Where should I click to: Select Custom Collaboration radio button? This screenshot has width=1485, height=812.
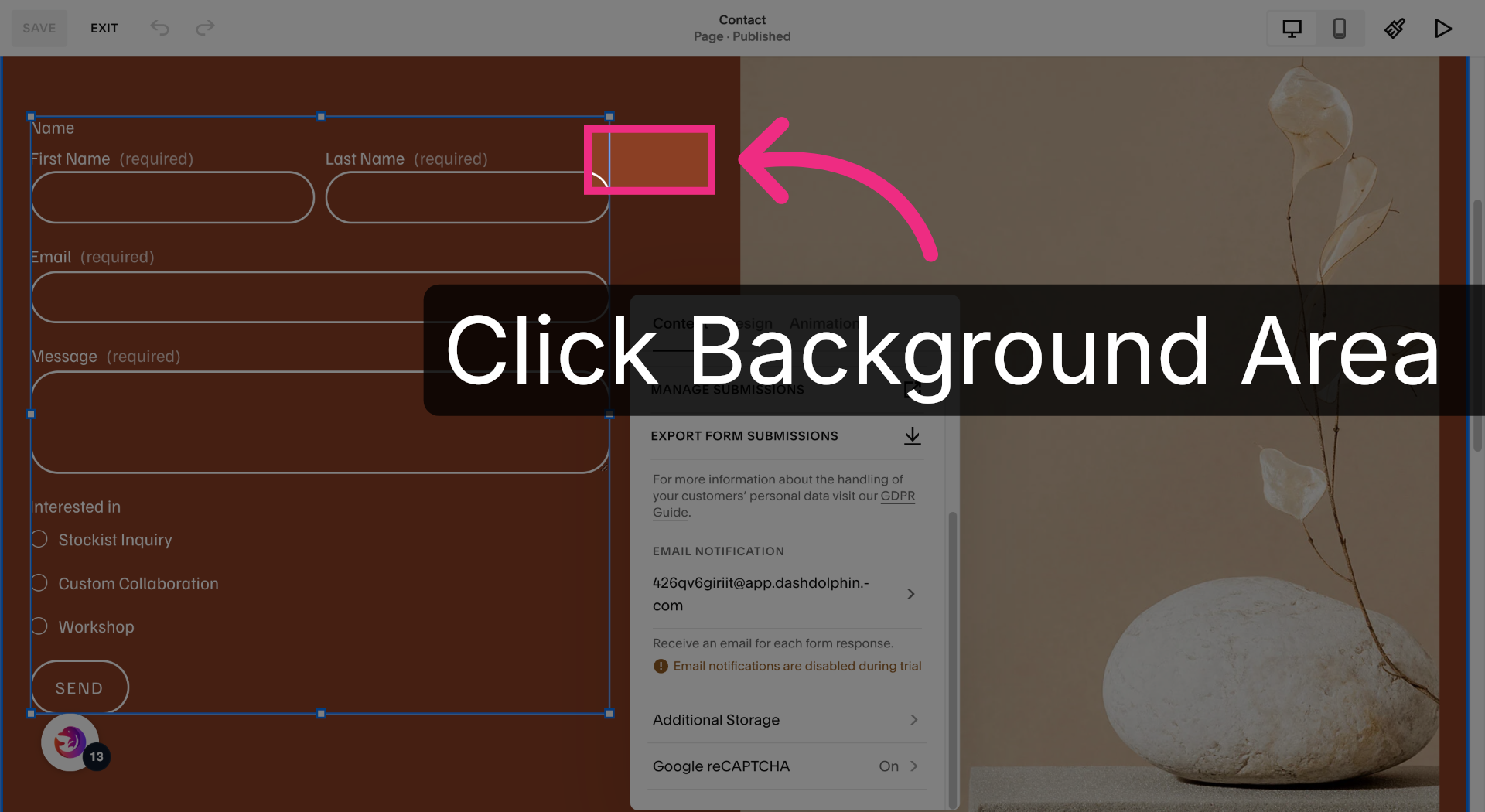click(x=39, y=582)
